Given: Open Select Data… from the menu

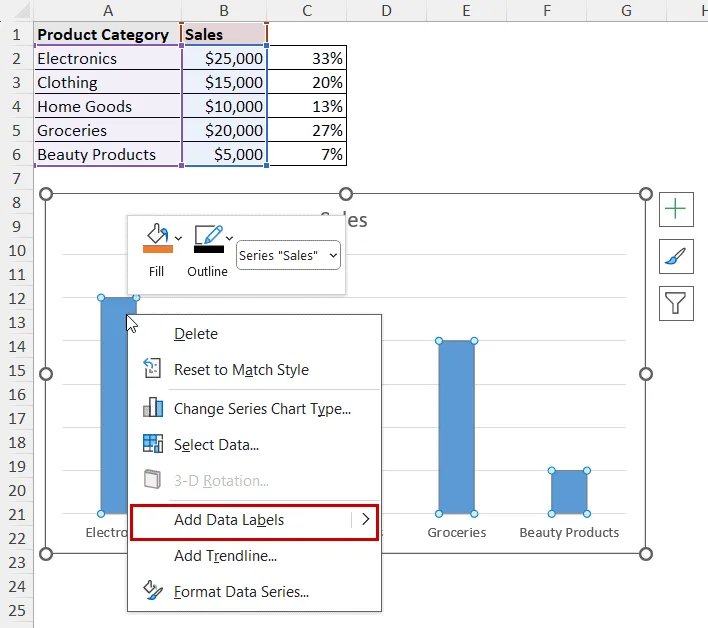Looking at the screenshot, I should [x=254, y=445].
